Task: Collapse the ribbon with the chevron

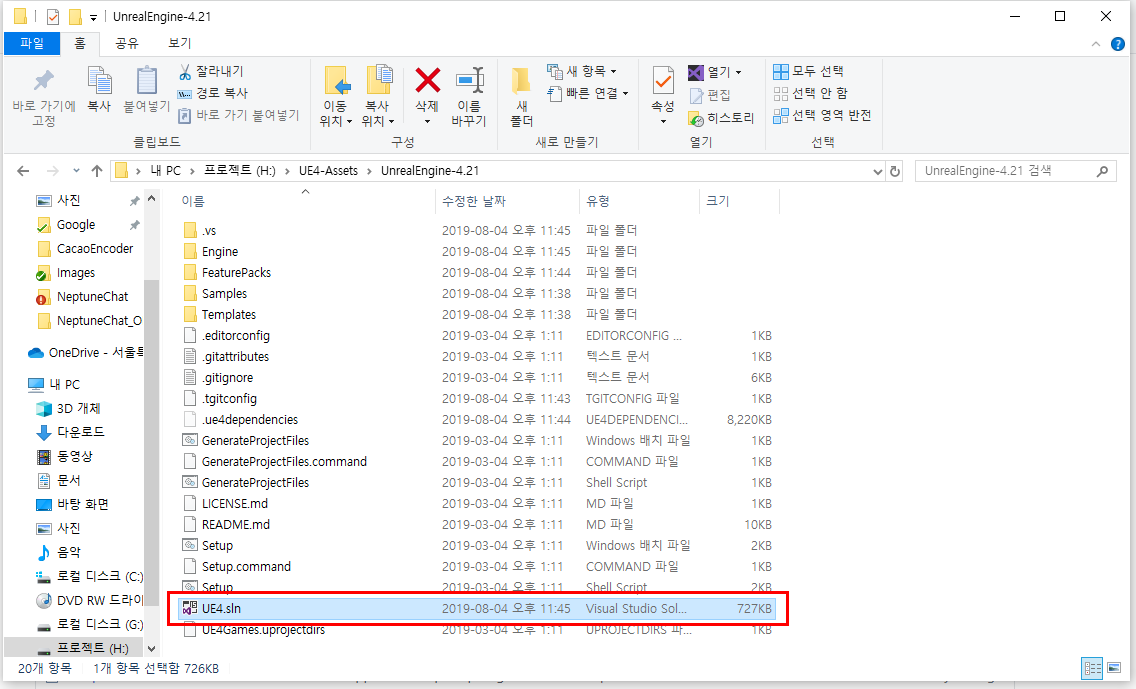Action: click(x=1095, y=44)
